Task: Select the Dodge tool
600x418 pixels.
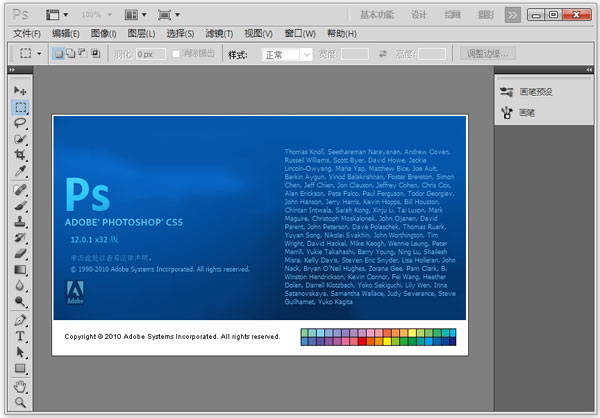Action: (20, 302)
